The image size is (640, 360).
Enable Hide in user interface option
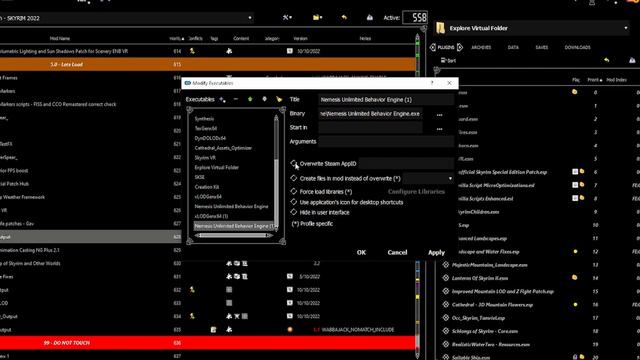pyautogui.click(x=294, y=212)
